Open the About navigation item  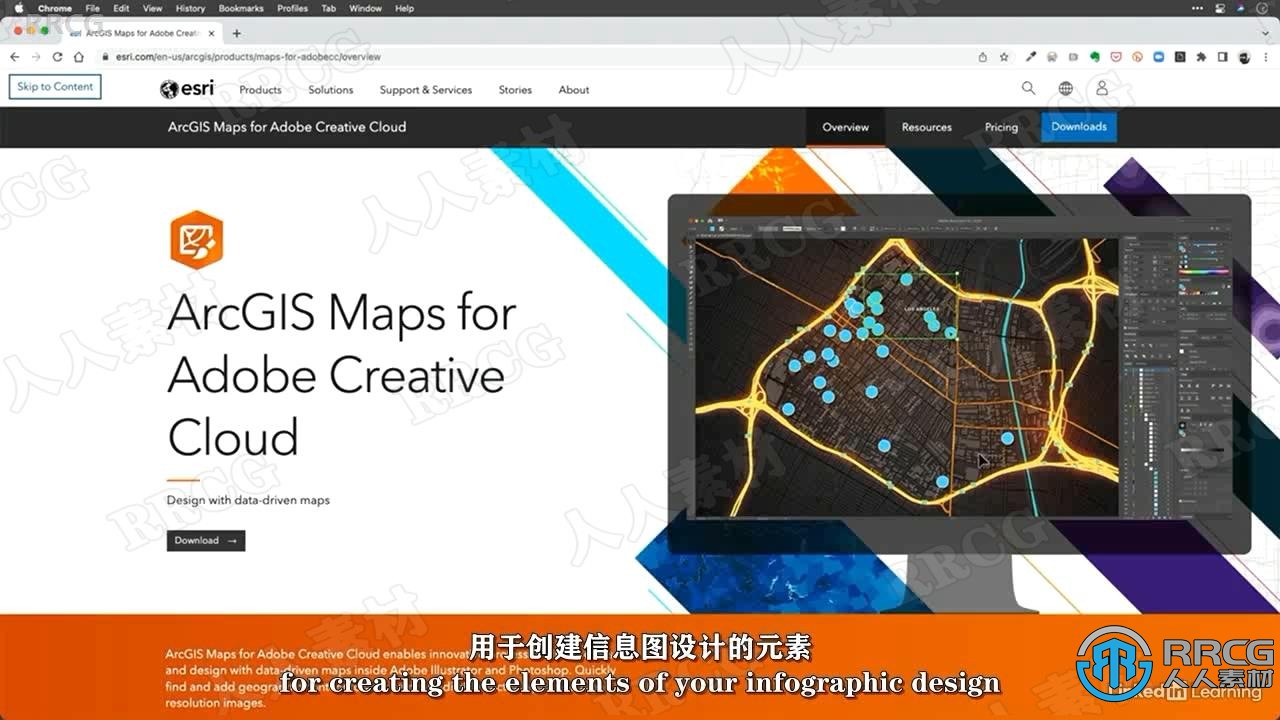coord(574,90)
